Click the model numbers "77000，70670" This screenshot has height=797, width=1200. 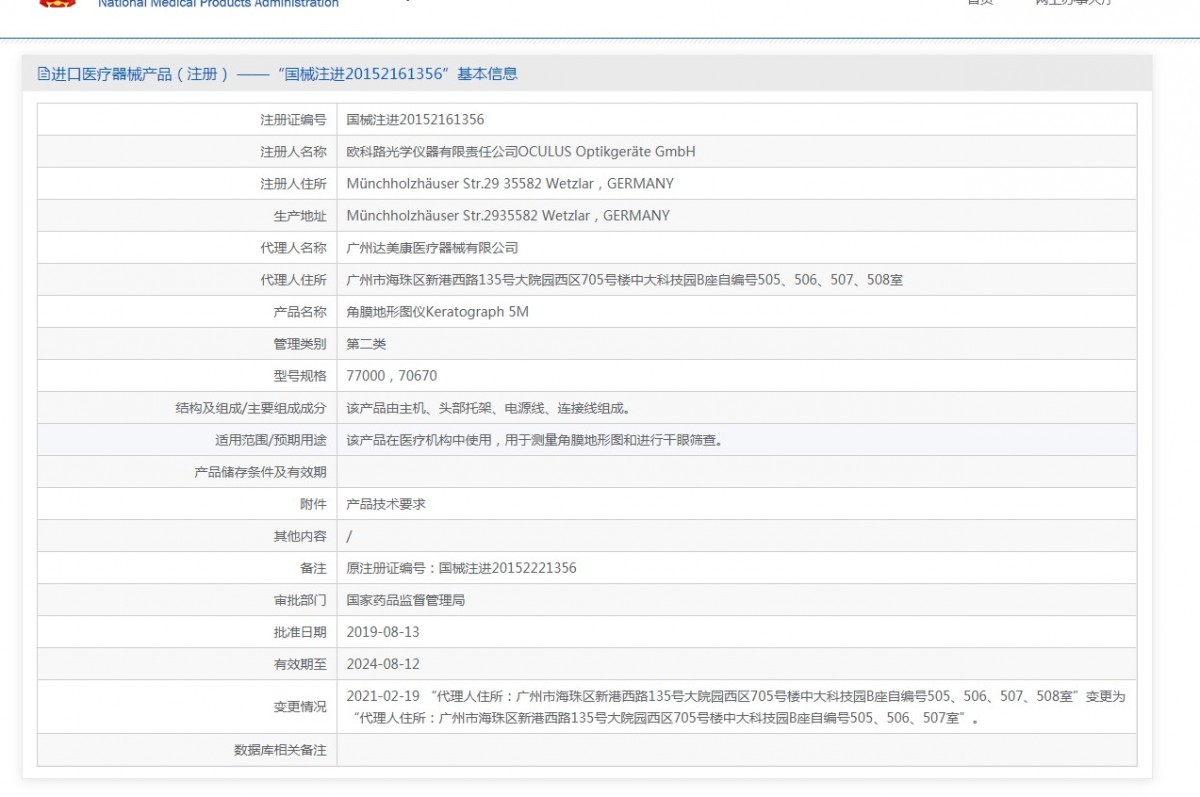[391, 376]
